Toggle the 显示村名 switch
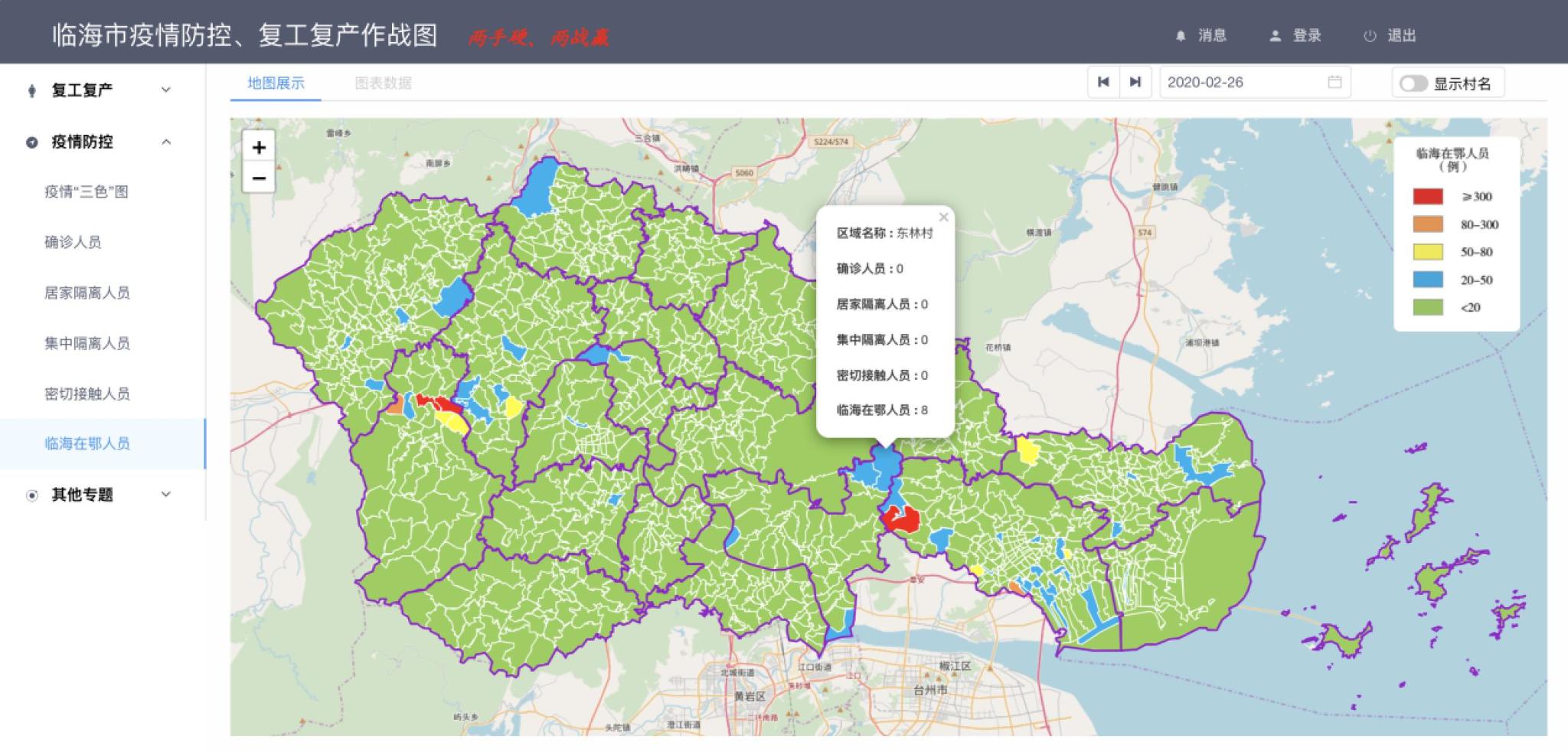 coord(1413,83)
